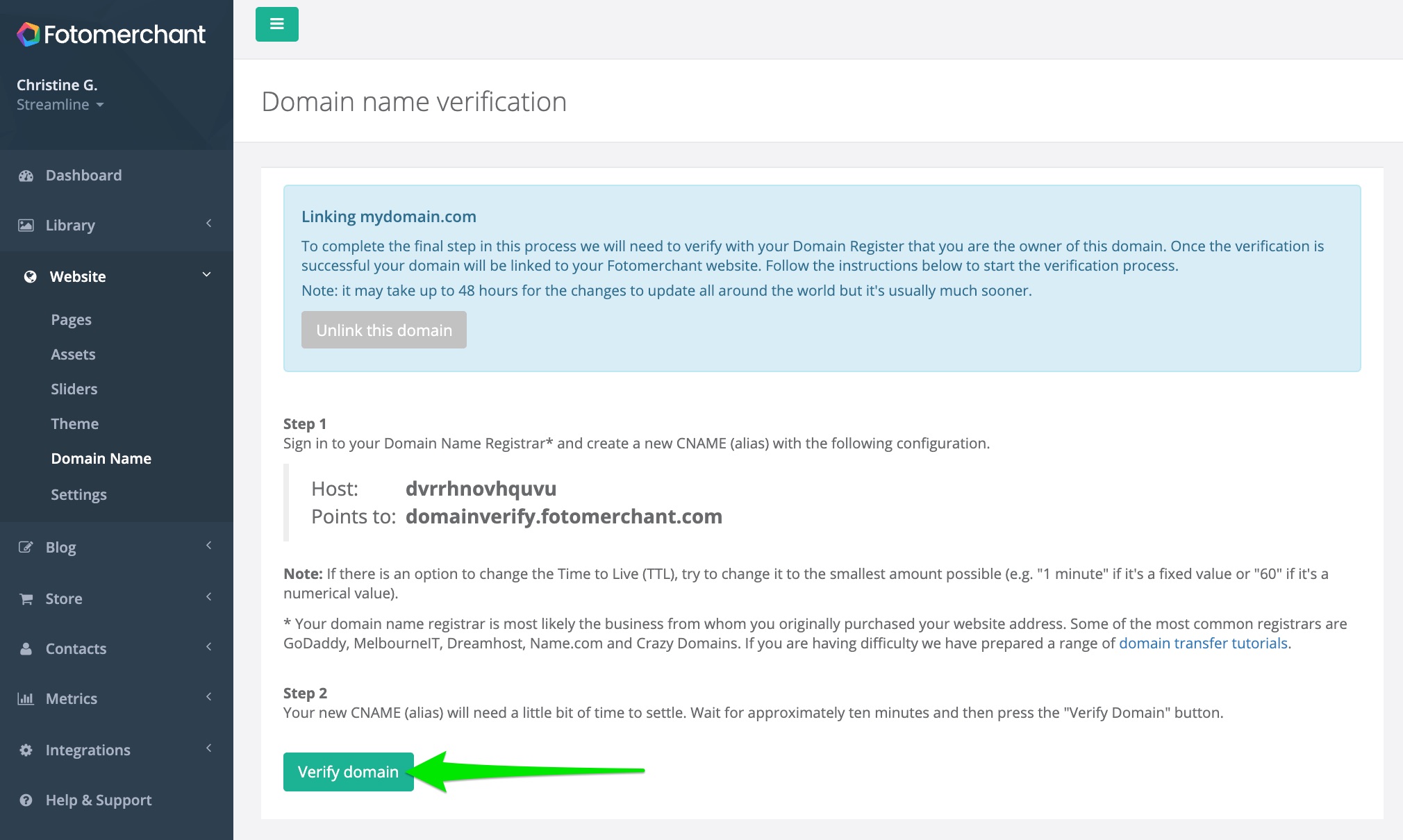
Task: Collapse the Website menu chevron
Action: pyautogui.click(x=206, y=275)
